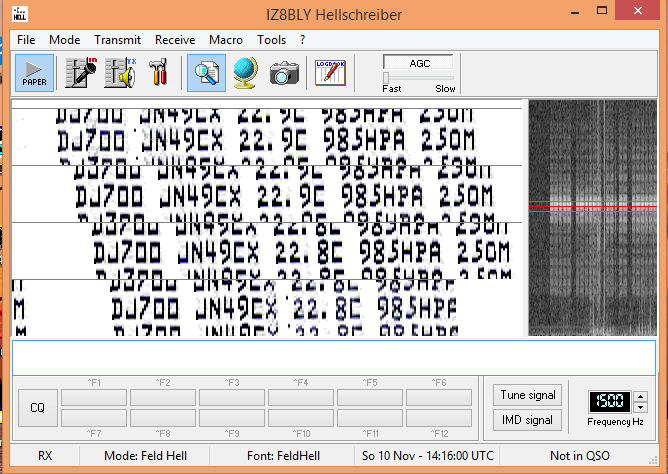Viewport: 668px width, 474px height.
Task: Click 'Mode: Feld Hell' in status bar
Action: coord(145,456)
